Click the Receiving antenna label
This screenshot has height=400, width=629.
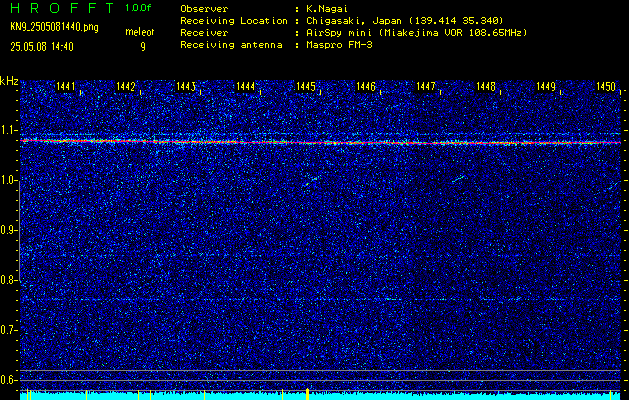231,45
